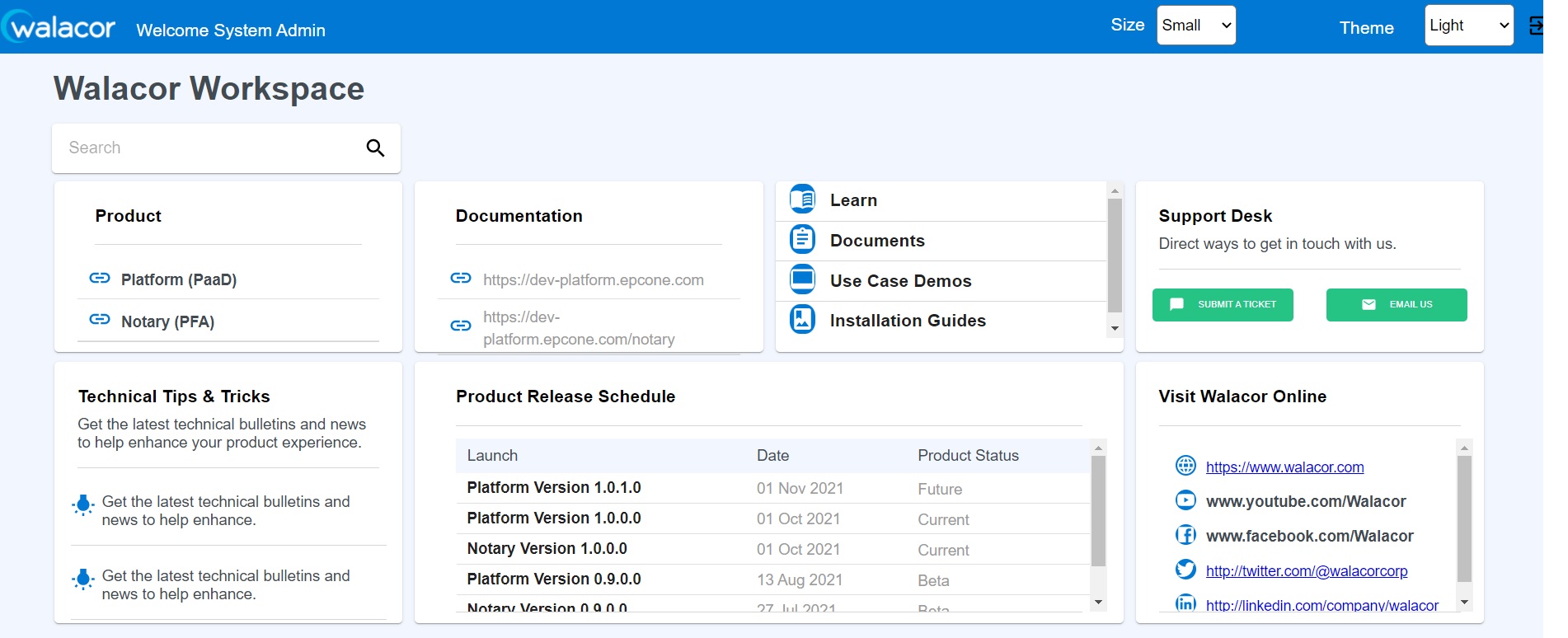This screenshot has height=638, width=1568.
Task: Click the second technical tip lightbulb icon
Action: 83,579
